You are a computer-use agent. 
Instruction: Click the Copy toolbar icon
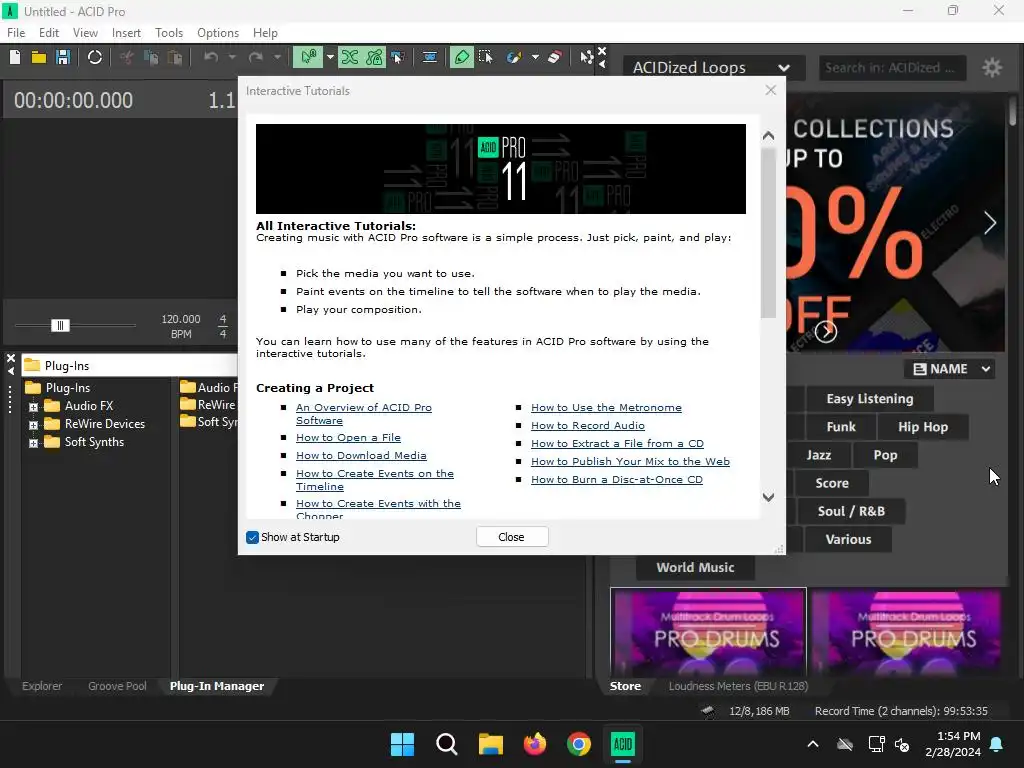[151, 57]
